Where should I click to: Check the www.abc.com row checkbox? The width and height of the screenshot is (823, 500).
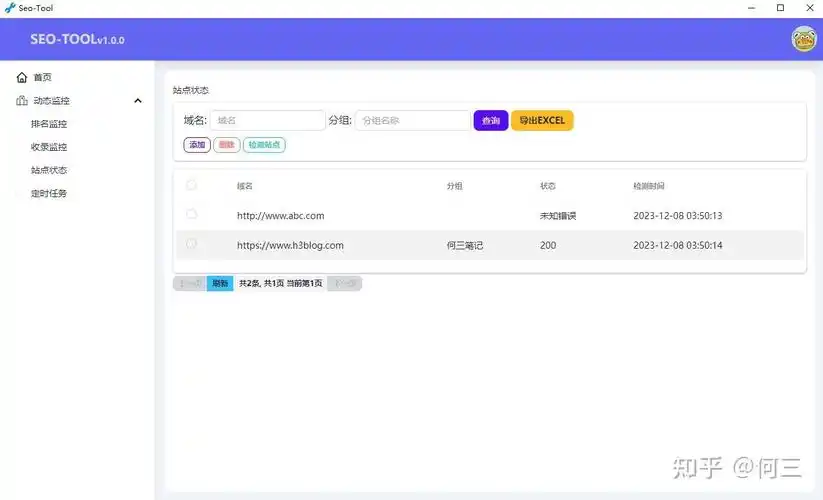[192, 214]
